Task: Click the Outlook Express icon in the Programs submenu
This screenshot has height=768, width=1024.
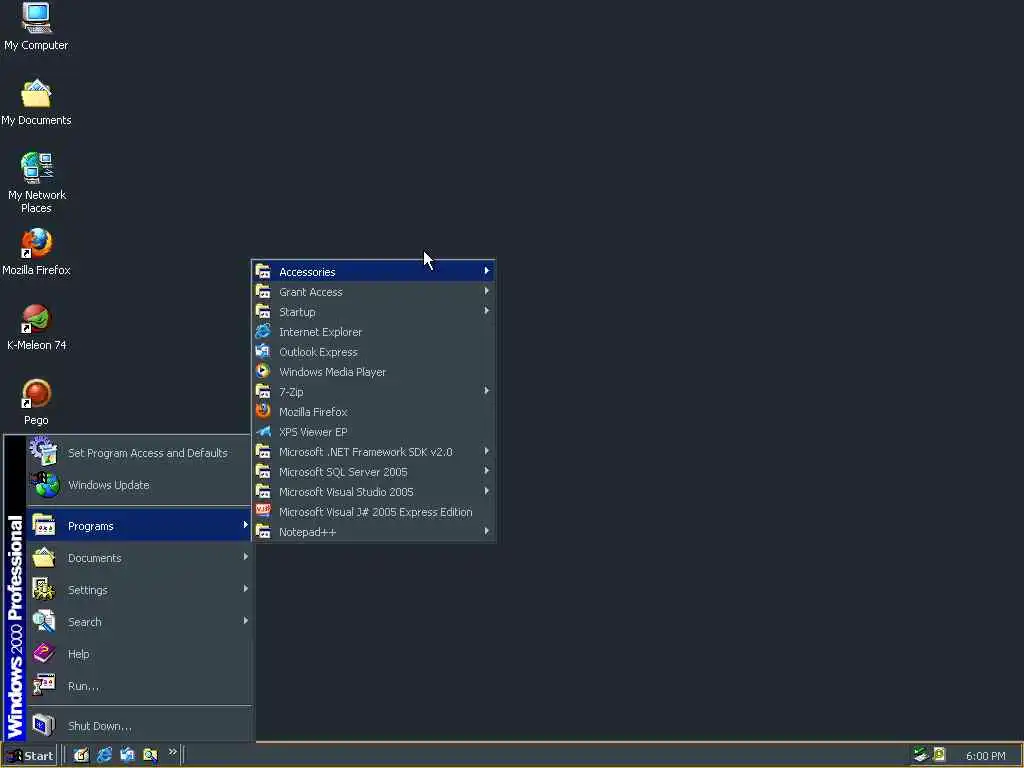Action: pos(263,351)
